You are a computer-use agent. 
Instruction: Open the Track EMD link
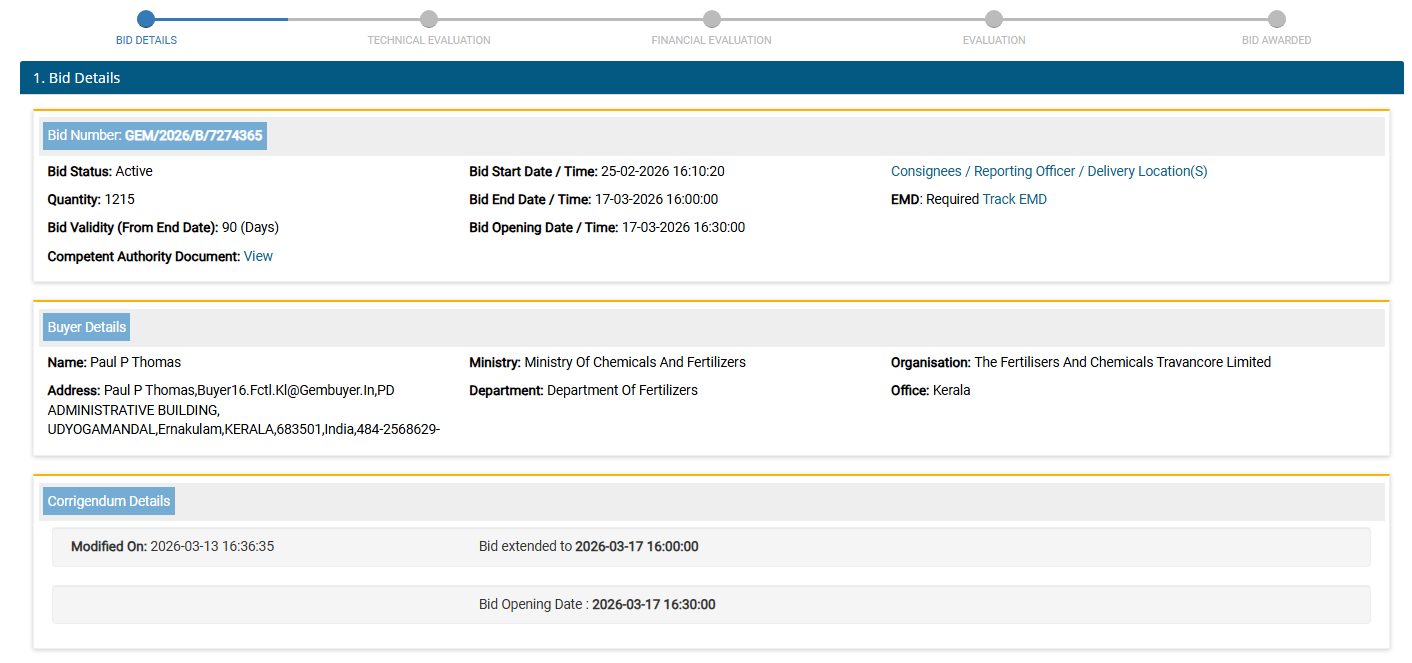1014,200
